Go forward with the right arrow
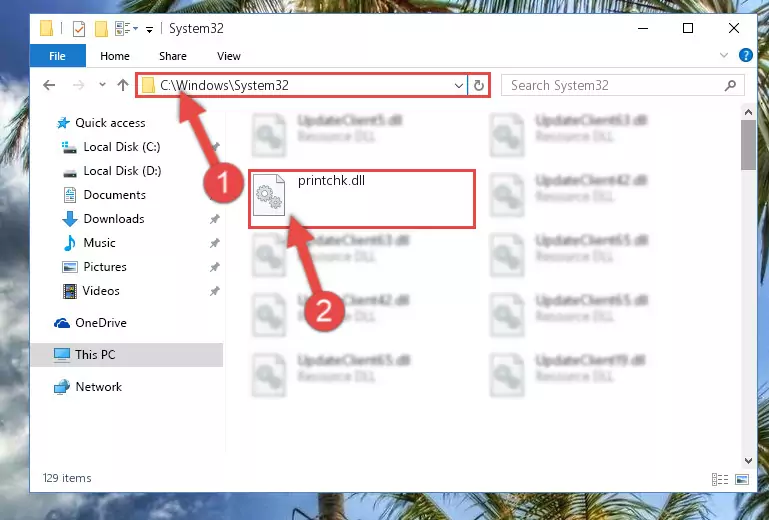Screen dimensions: 769x520 coord(78,85)
